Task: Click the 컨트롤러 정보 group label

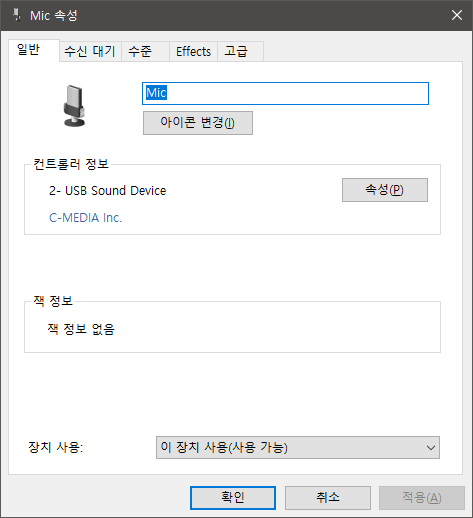Action: [x=71, y=164]
